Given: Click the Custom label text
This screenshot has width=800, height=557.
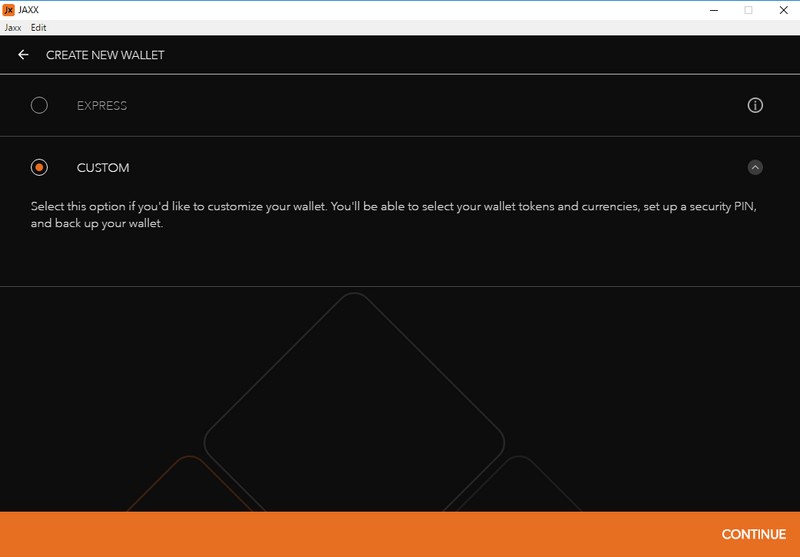Looking at the screenshot, I should (103, 168).
